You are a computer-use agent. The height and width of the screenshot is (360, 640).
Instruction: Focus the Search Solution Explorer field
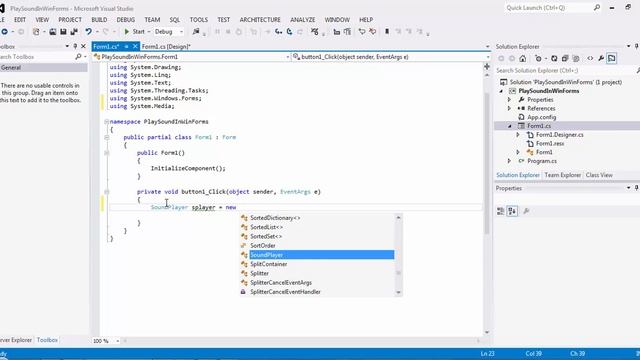tap(565, 71)
